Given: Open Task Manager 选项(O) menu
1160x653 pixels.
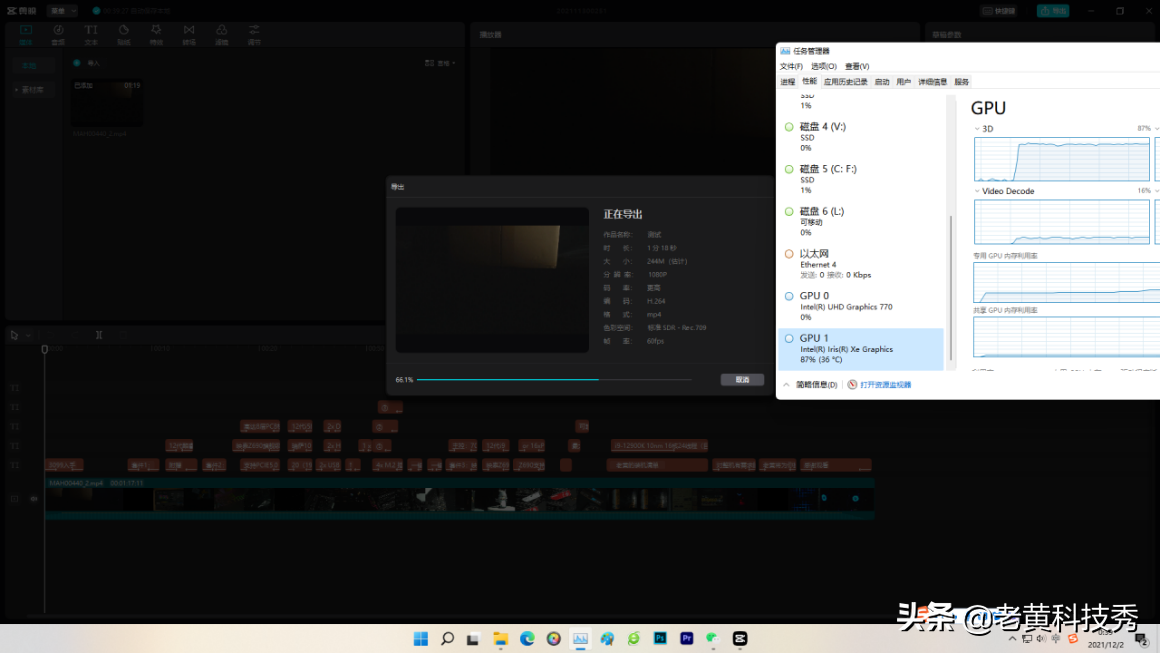Looking at the screenshot, I should pos(823,67).
